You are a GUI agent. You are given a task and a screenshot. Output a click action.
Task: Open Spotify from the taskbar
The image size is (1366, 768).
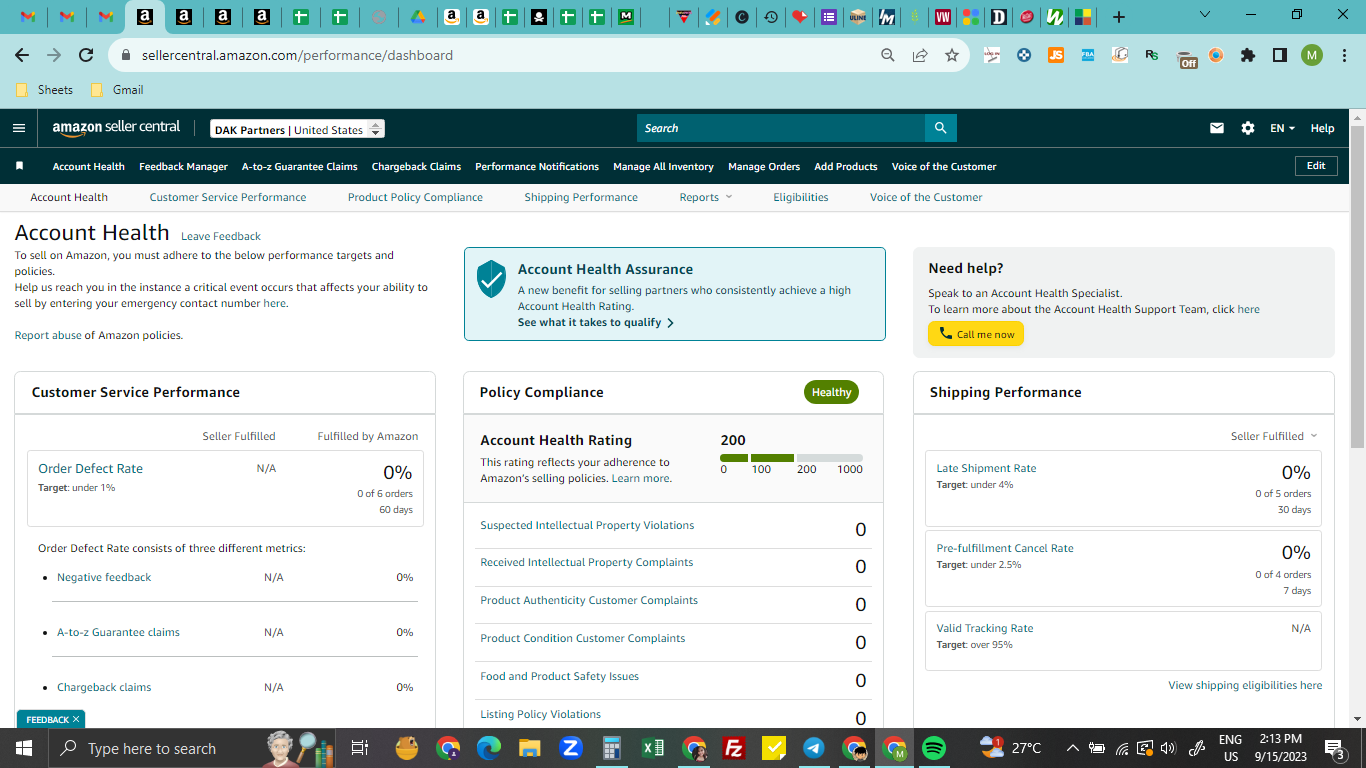934,748
